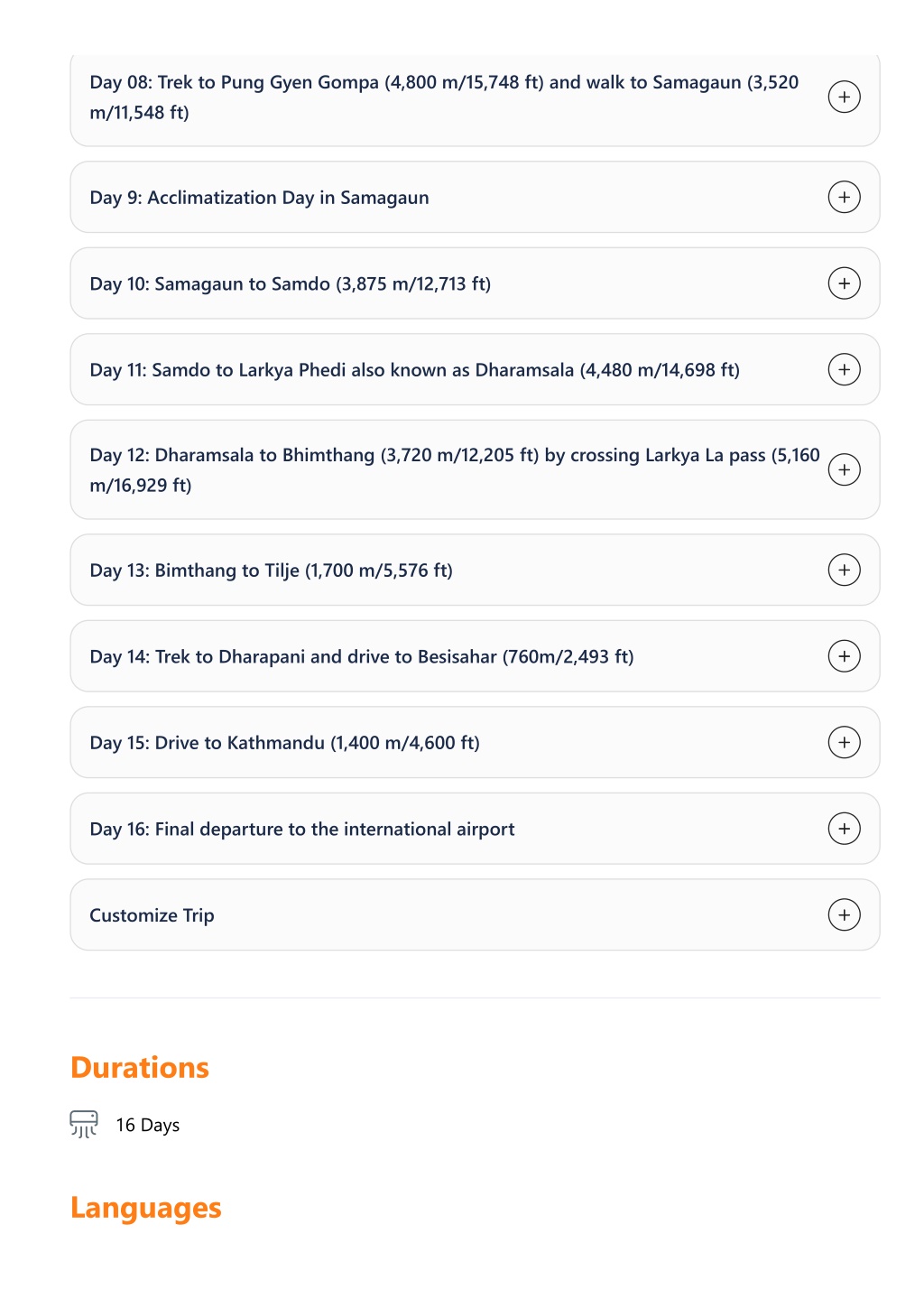The width and height of the screenshot is (924, 1308).
Task: Click the Durations heading
Action: pyautogui.click(x=140, y=1067)
